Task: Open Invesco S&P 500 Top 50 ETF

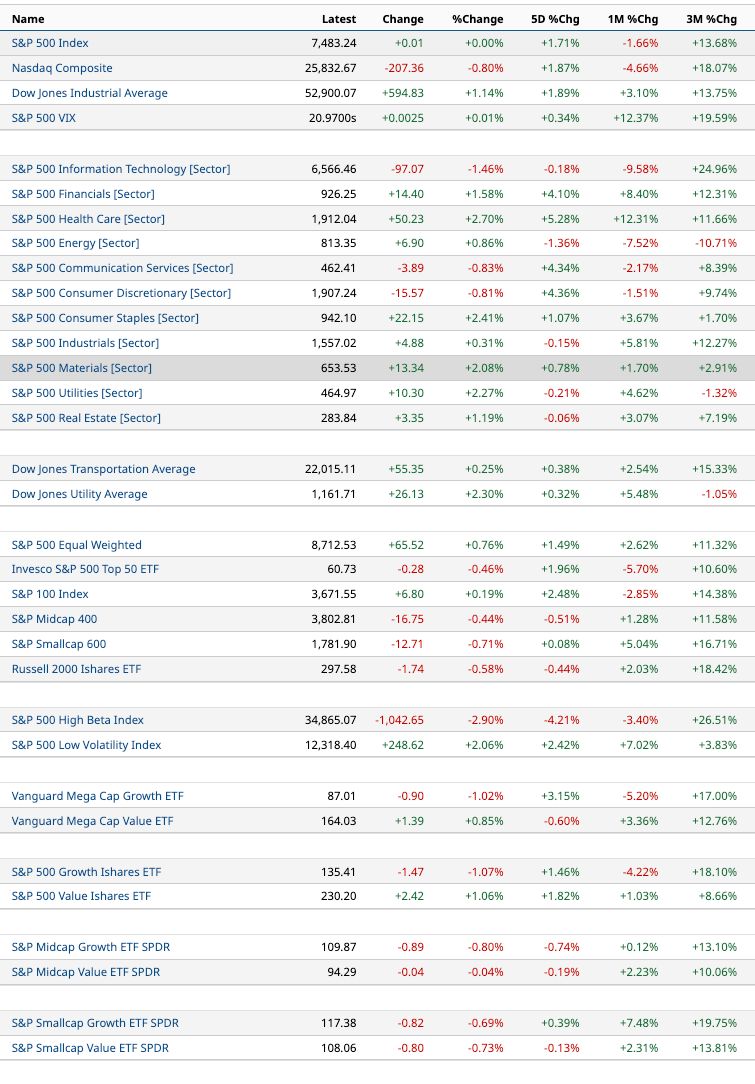Action: point(85,569)
